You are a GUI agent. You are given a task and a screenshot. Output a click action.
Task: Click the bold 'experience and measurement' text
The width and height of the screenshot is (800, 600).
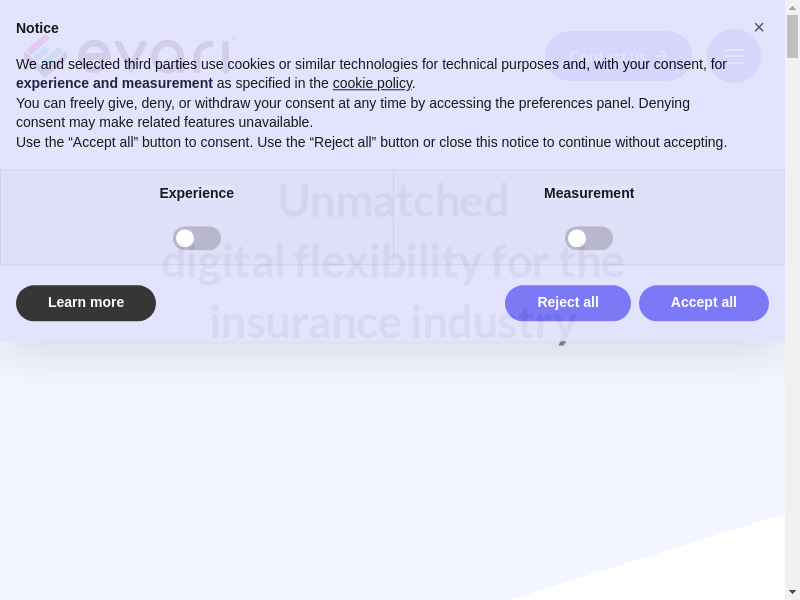pos(114,83)
